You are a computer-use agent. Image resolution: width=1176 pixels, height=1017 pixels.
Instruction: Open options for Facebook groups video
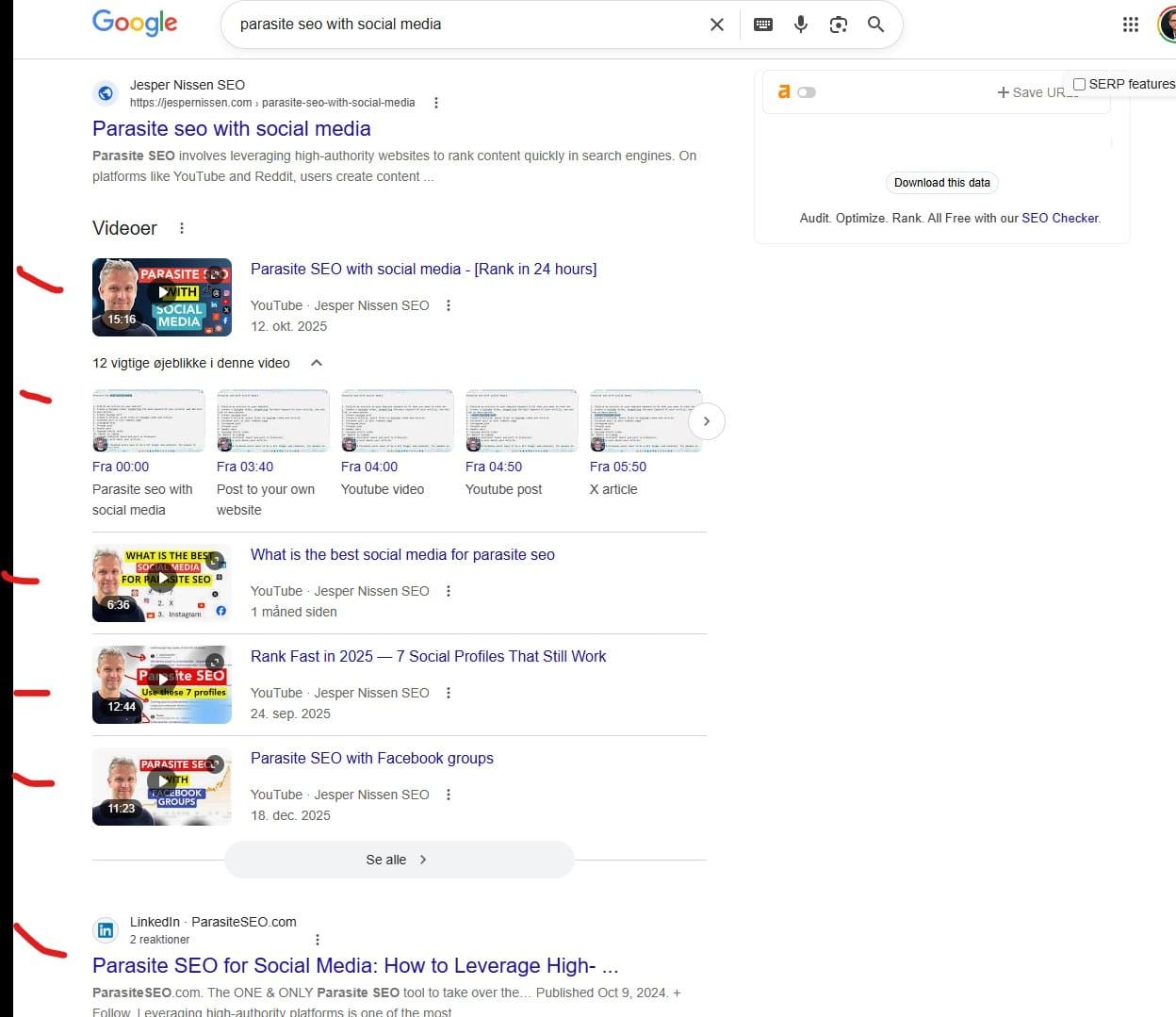[449, 795]
